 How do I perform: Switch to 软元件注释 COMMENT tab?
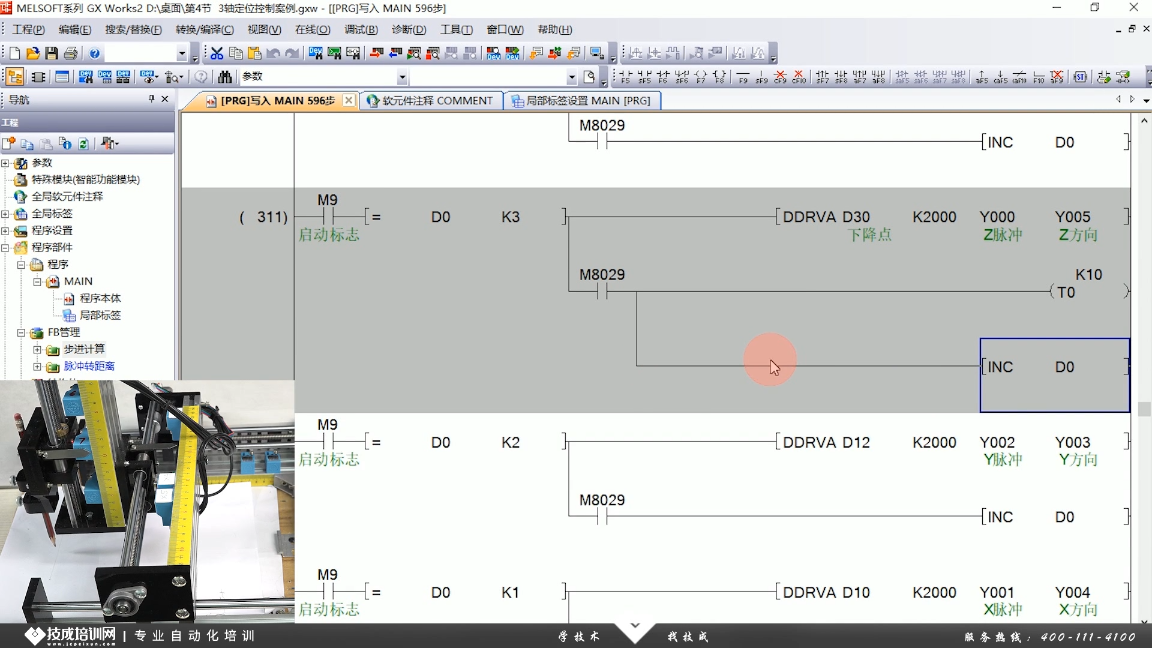coord(431,101)
